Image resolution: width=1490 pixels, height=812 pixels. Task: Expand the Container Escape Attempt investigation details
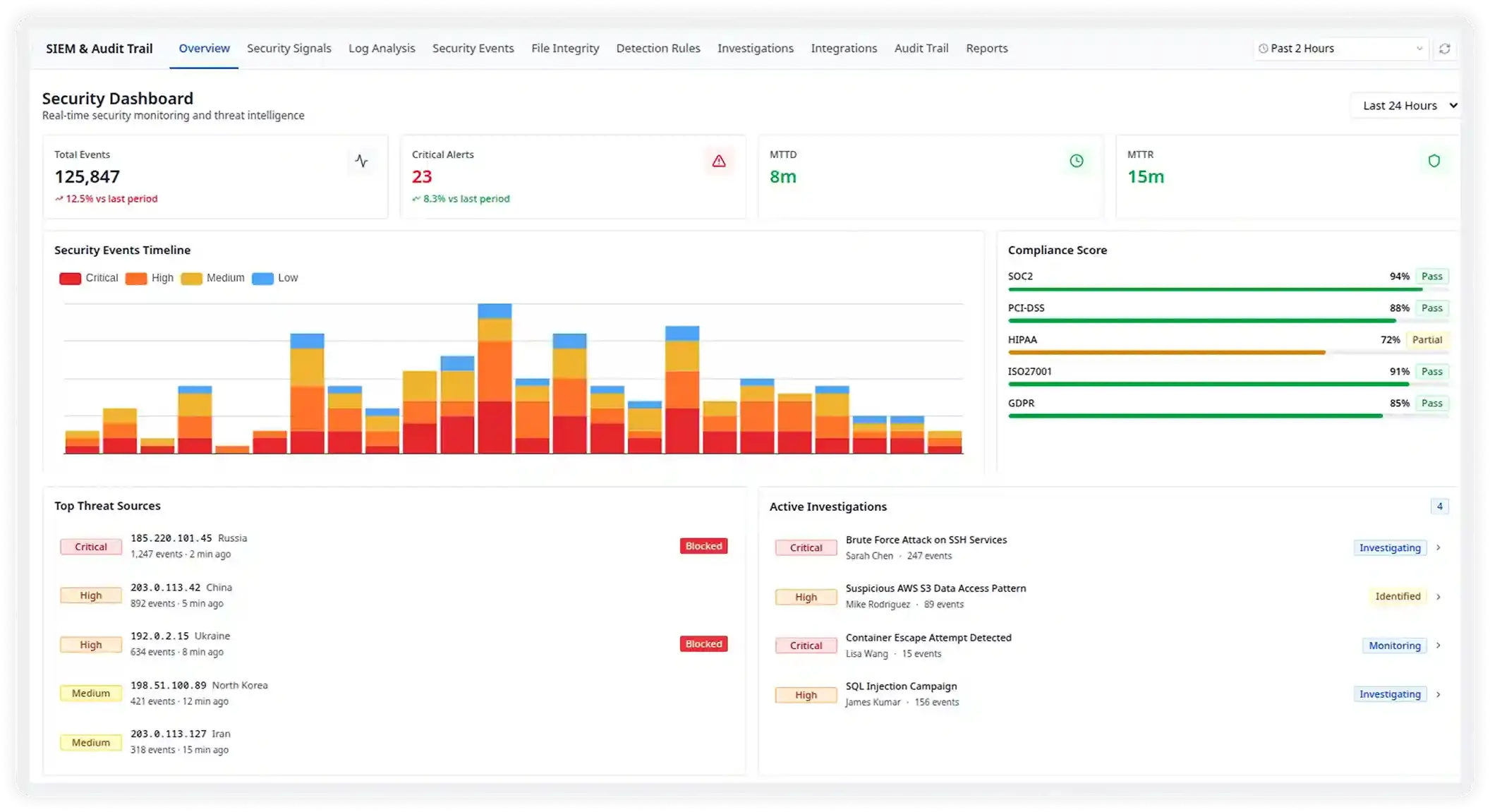1438,645
